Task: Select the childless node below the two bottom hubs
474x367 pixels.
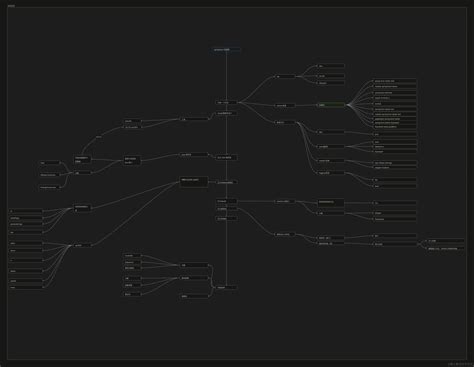Action: click(x=194, y=296)
